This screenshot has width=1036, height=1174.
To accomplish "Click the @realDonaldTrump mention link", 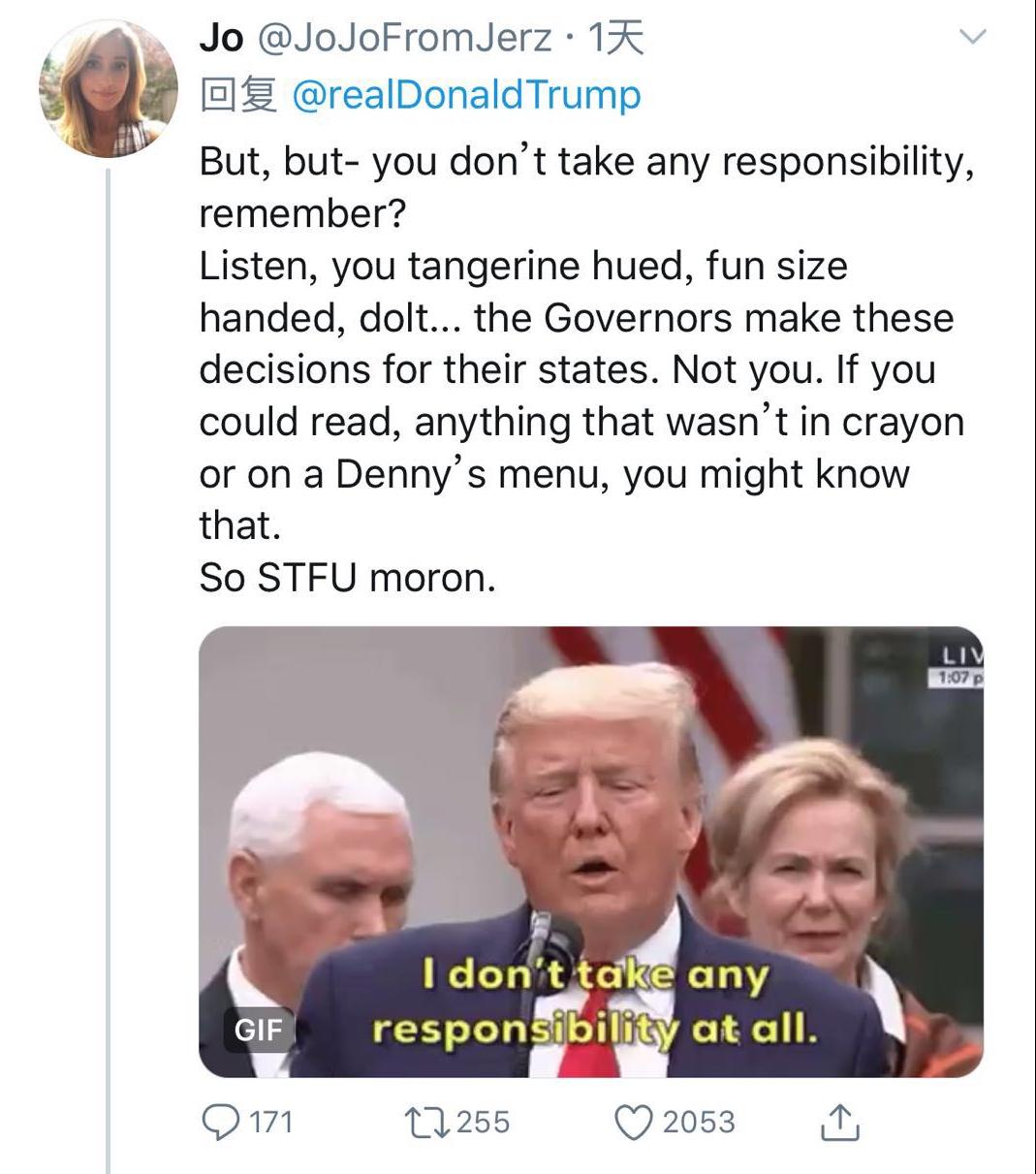I will click(466, 95).
